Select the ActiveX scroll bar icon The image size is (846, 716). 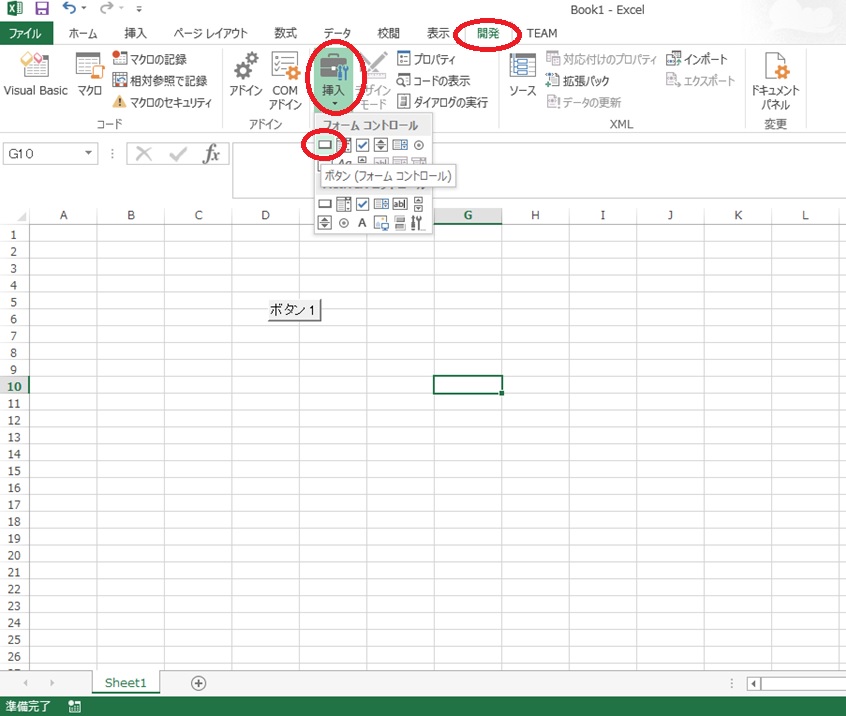(419, 204)
